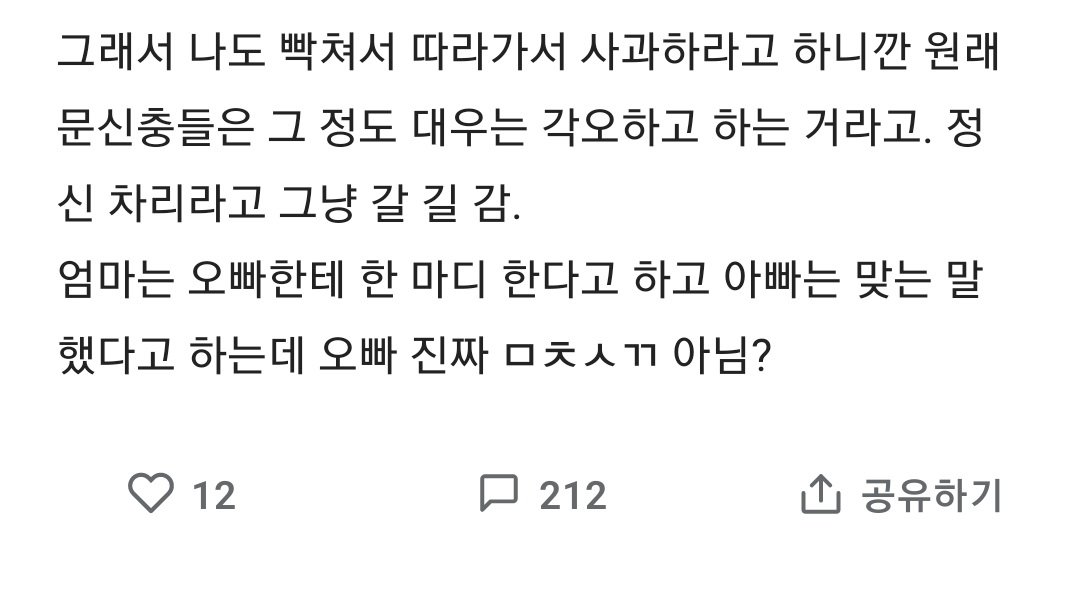Tap the heart like icon
Viewport: 1080px width, 597px height.
pyautogui.click(x=152, y=494)
